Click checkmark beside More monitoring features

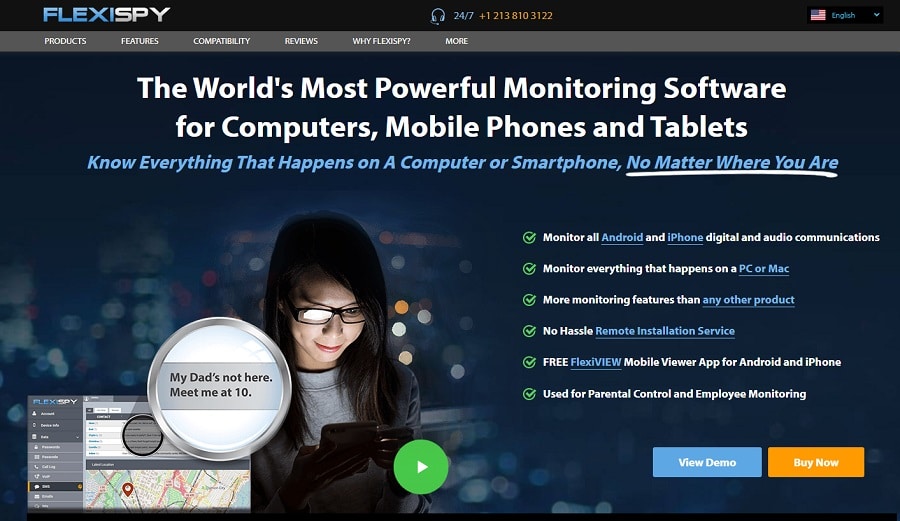(529, 300)
